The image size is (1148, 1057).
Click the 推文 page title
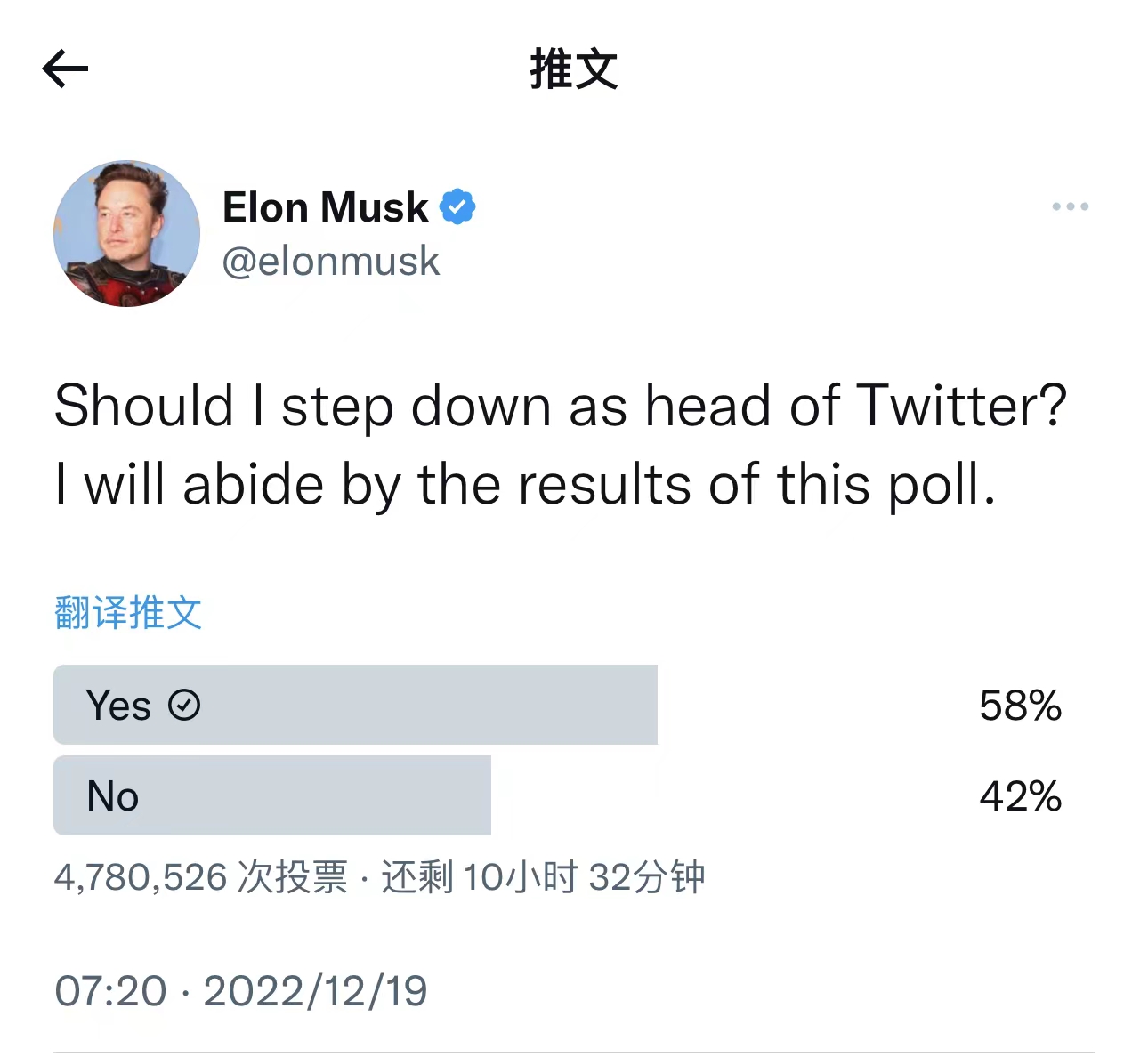pyautogui.click(x=574, y=69)
